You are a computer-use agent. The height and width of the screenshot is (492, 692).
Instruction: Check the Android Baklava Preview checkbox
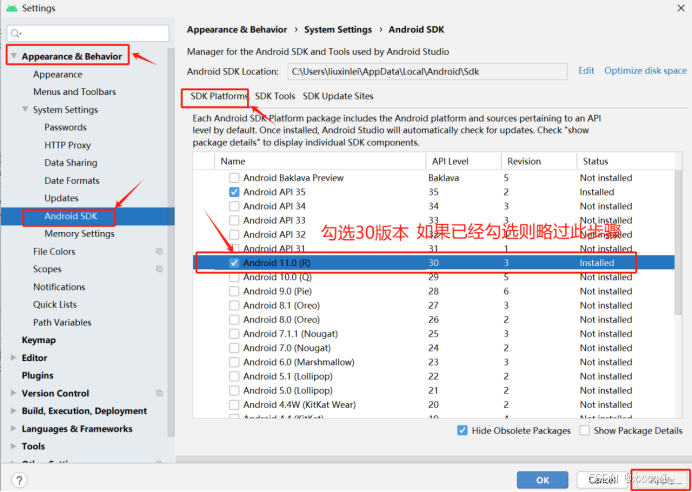[x=234, y=178]
